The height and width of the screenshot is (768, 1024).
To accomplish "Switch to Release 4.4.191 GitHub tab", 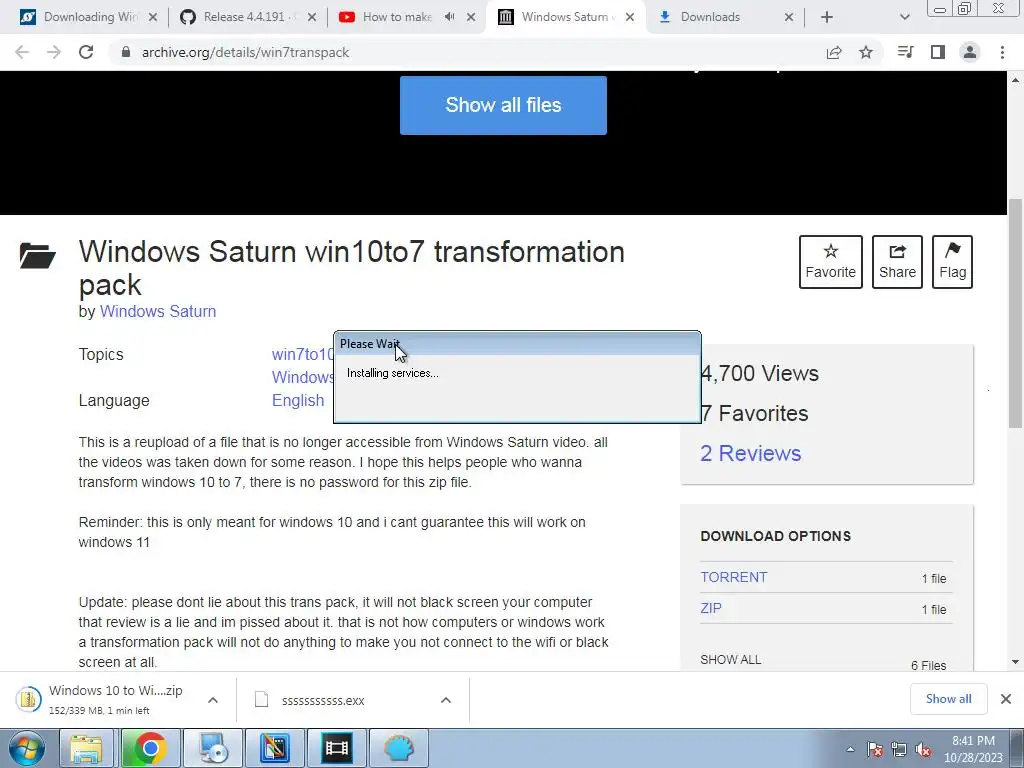I will coord(249,17).
